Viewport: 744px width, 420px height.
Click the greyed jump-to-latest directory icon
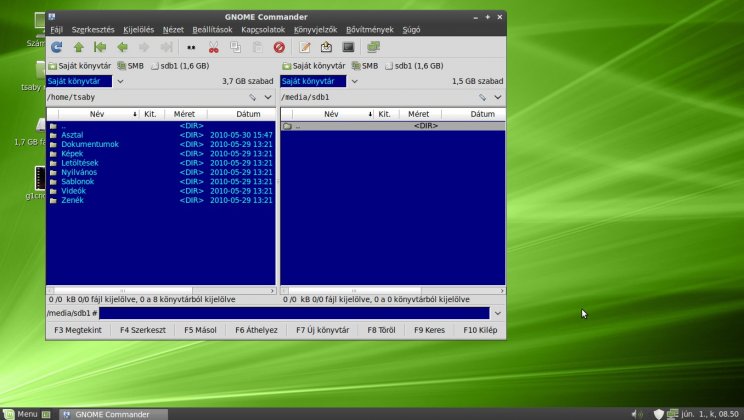[166, 47]
